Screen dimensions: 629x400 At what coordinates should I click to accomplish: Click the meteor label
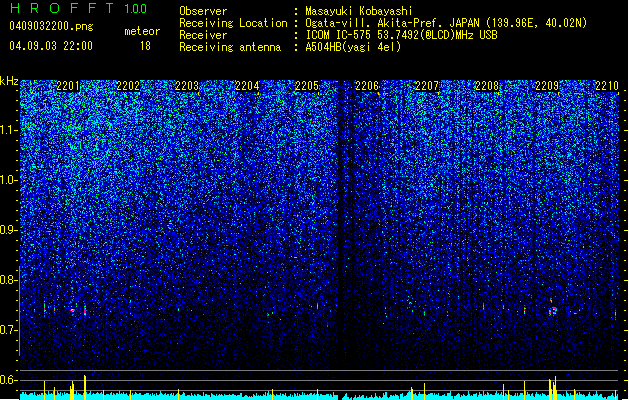142,31
